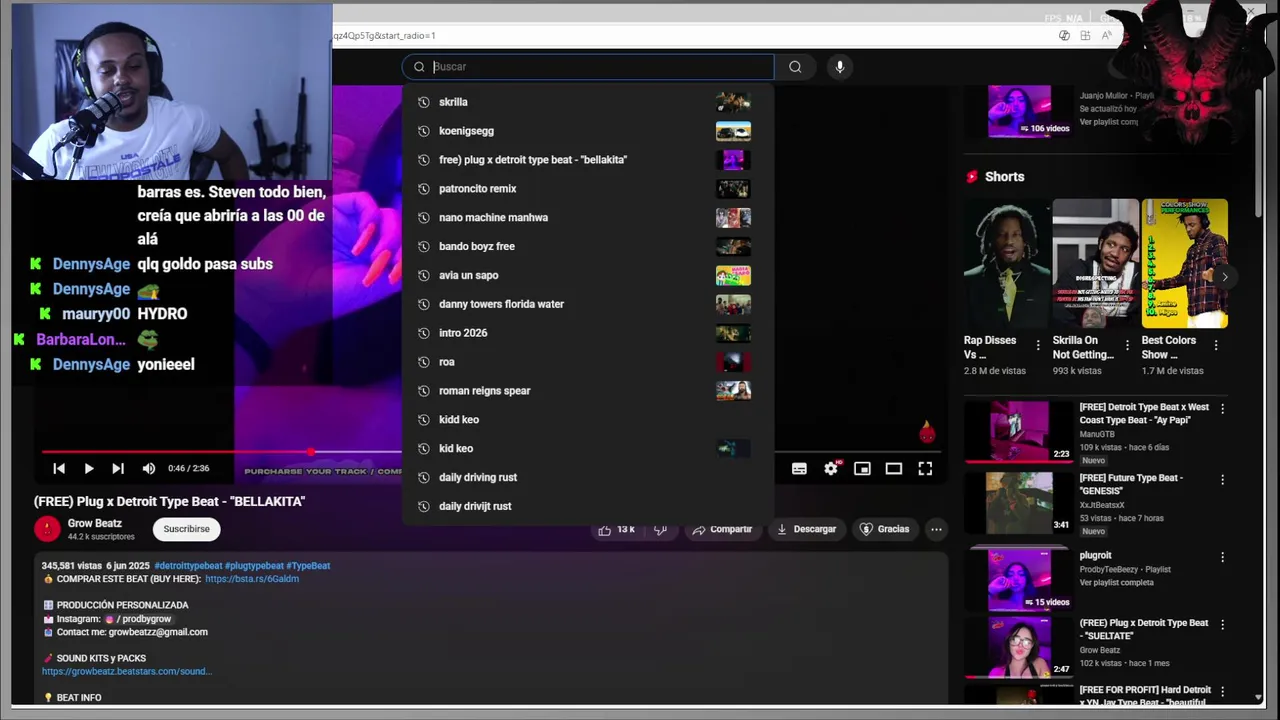Screen dimensions: 1280x720
Task: Select the 'koenigsegg' search suggestion
Action: click(x=588, y=131)
